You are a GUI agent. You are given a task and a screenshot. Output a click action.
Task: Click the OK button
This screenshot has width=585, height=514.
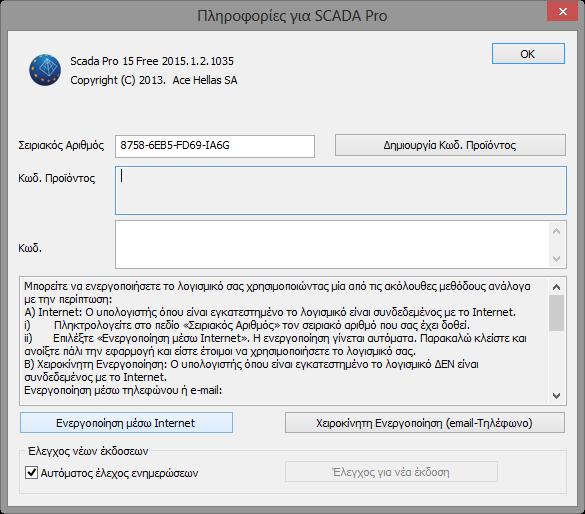click(528, 54)
